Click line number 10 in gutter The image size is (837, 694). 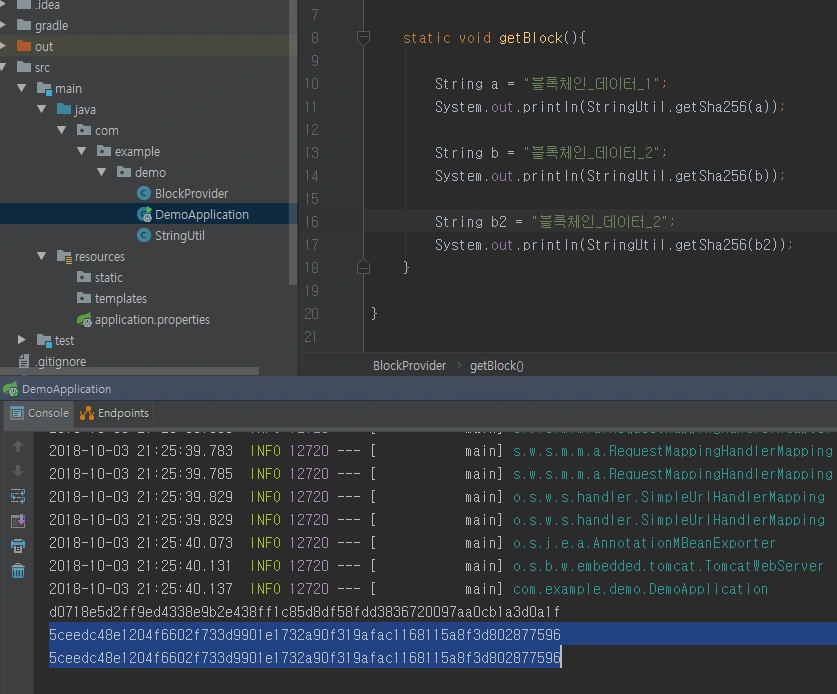(x=311, y=84)
